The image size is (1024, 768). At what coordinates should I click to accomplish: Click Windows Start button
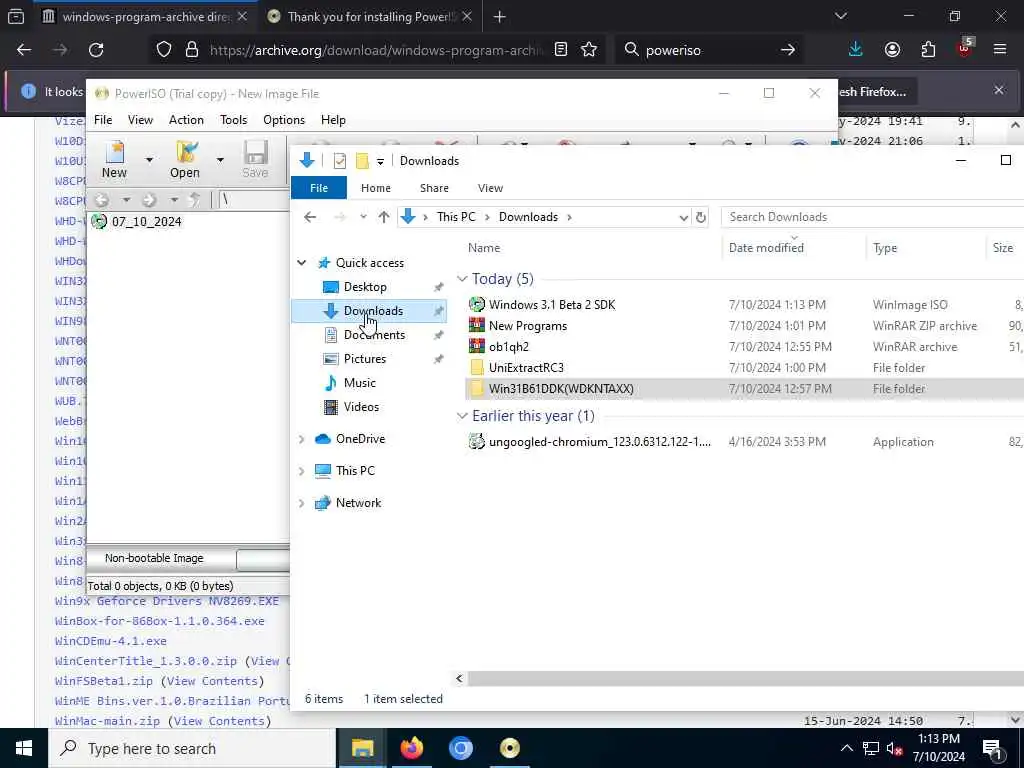(x=24, y=748)
